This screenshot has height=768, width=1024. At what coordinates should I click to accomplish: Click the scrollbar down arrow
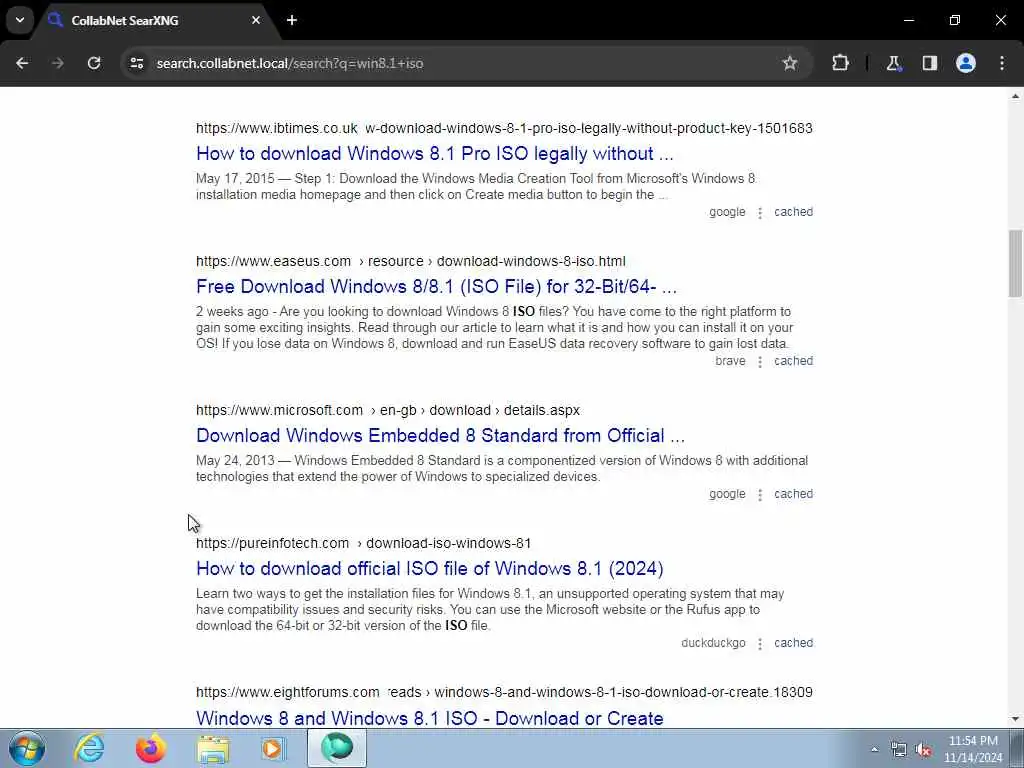point(1015,719)
